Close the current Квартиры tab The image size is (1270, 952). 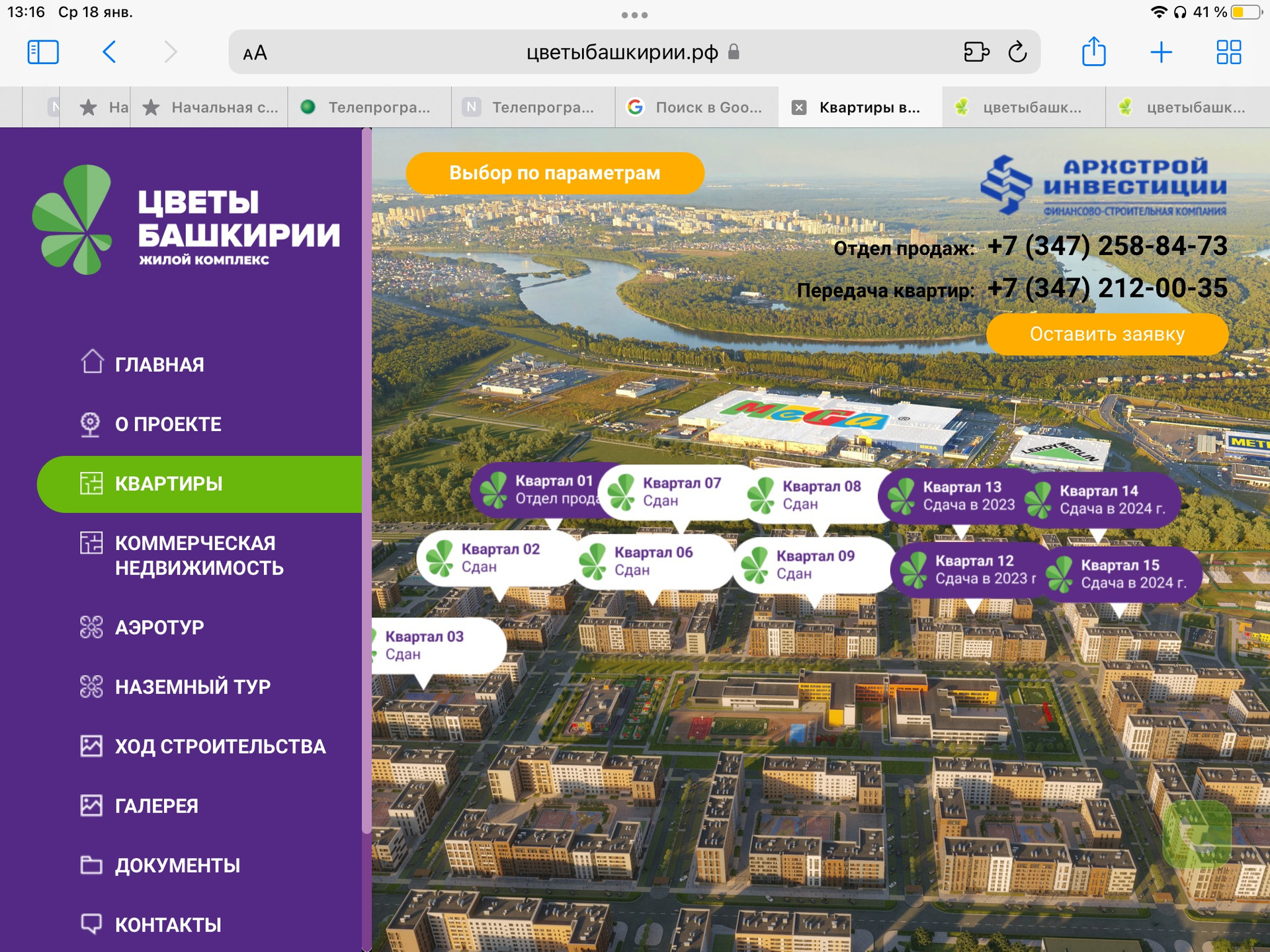coord(799,107)
